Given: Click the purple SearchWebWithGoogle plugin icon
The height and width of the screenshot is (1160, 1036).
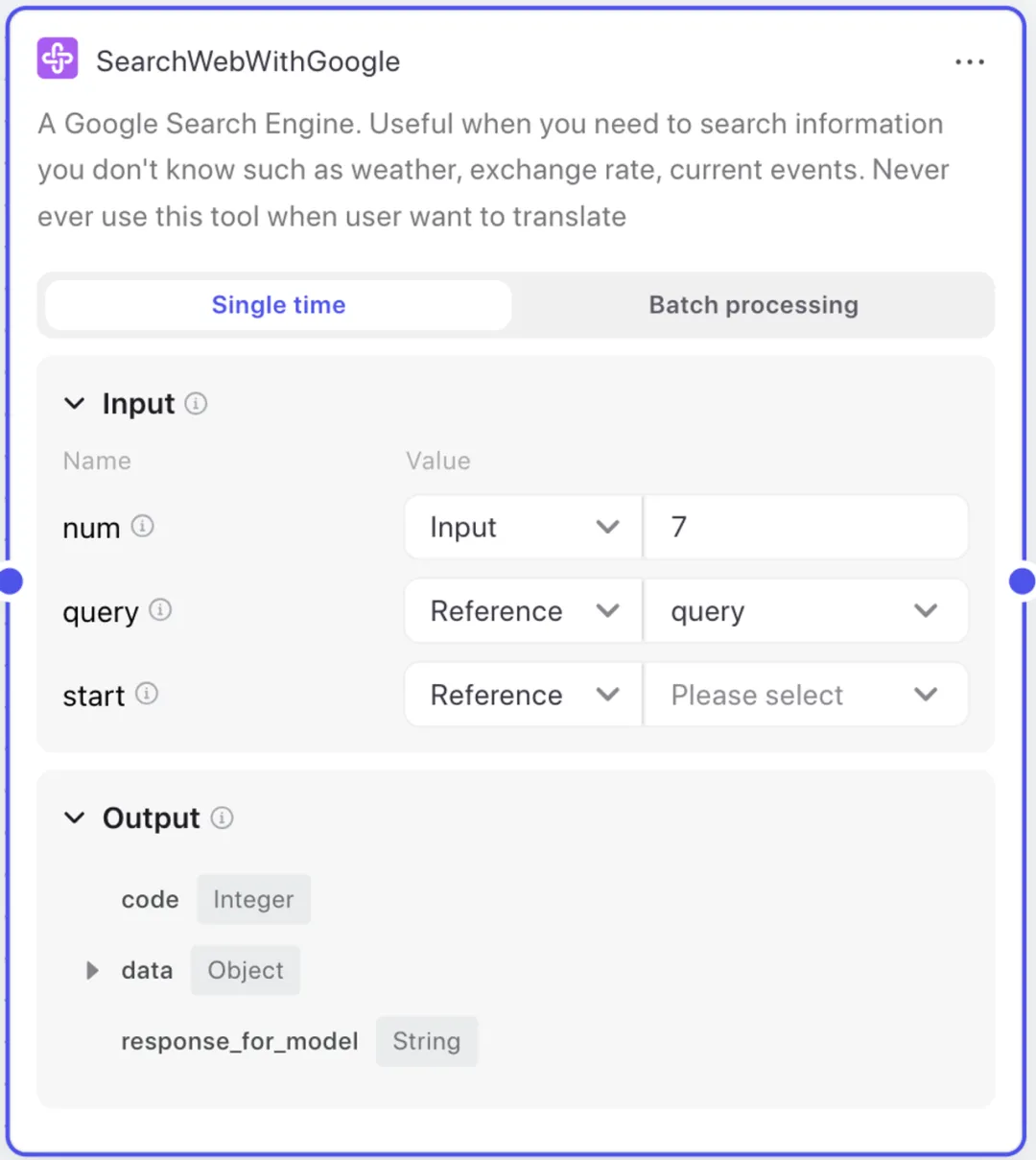Looking at the screenshot, I should (58, 59).
